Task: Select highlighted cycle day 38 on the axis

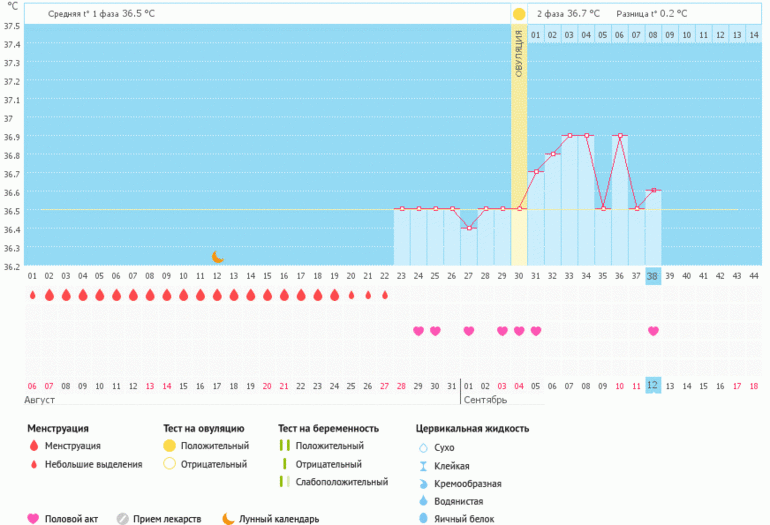Action: click(653, 276)
